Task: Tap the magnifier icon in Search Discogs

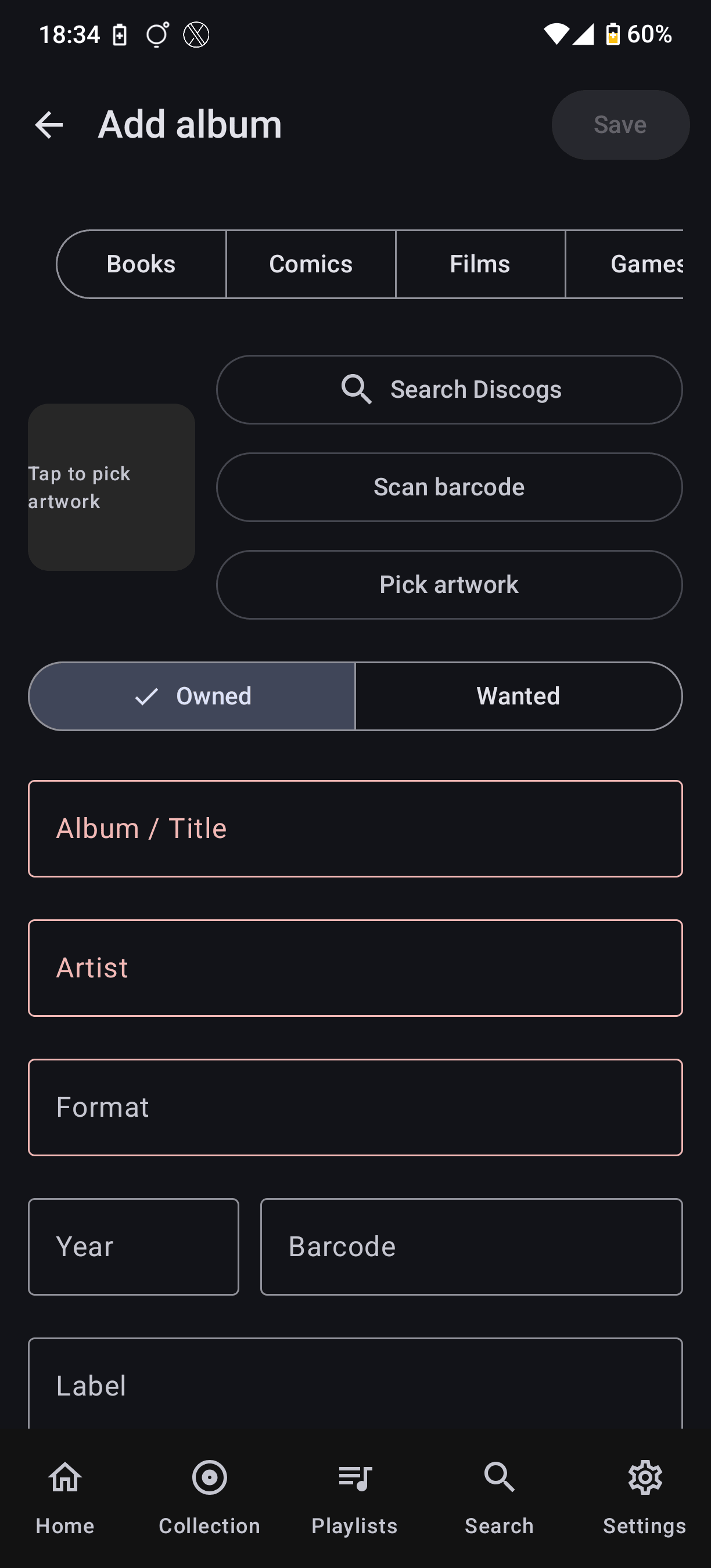Action: 357,390
